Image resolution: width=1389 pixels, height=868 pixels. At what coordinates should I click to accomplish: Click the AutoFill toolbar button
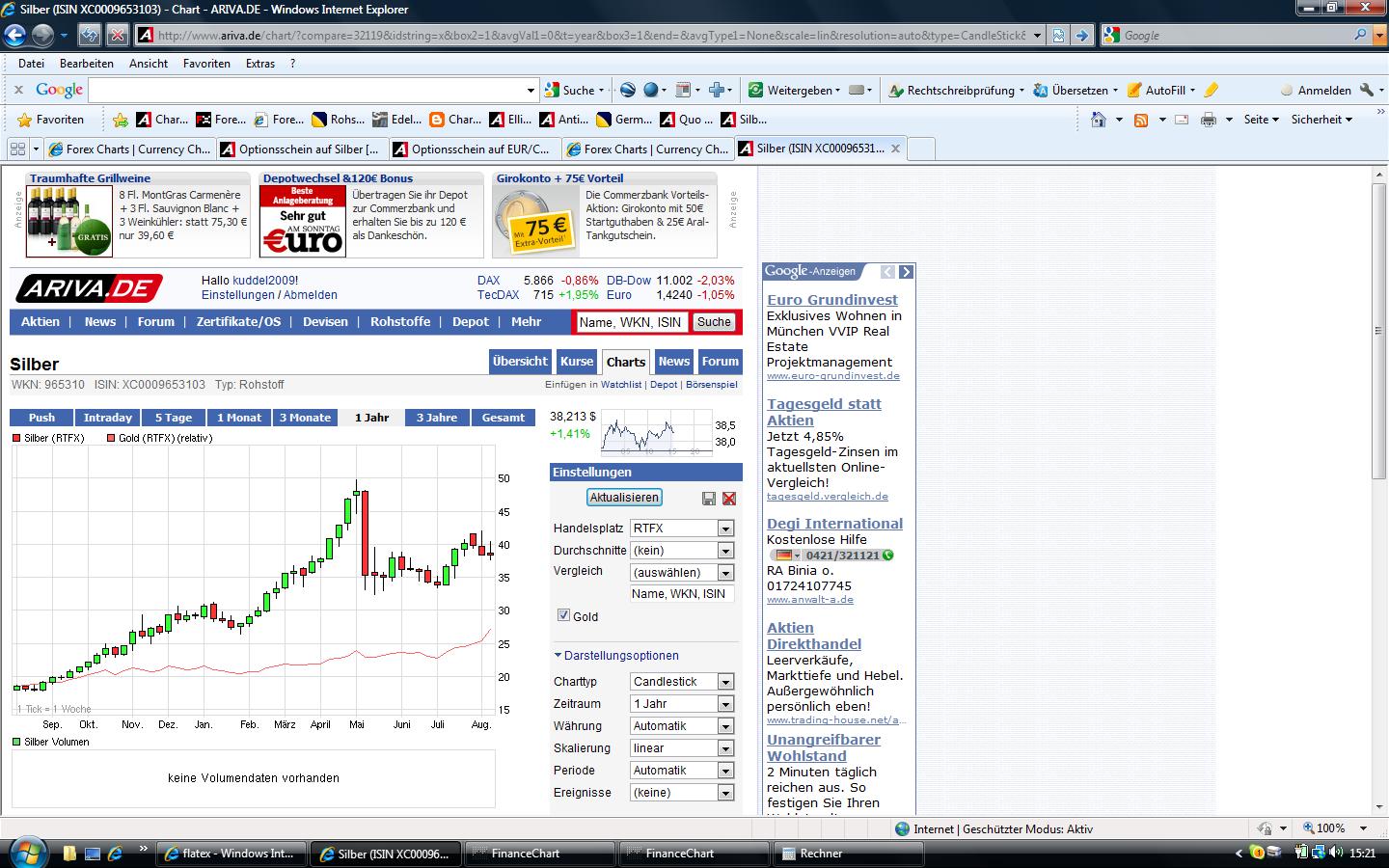click(x=1161, y=90)
